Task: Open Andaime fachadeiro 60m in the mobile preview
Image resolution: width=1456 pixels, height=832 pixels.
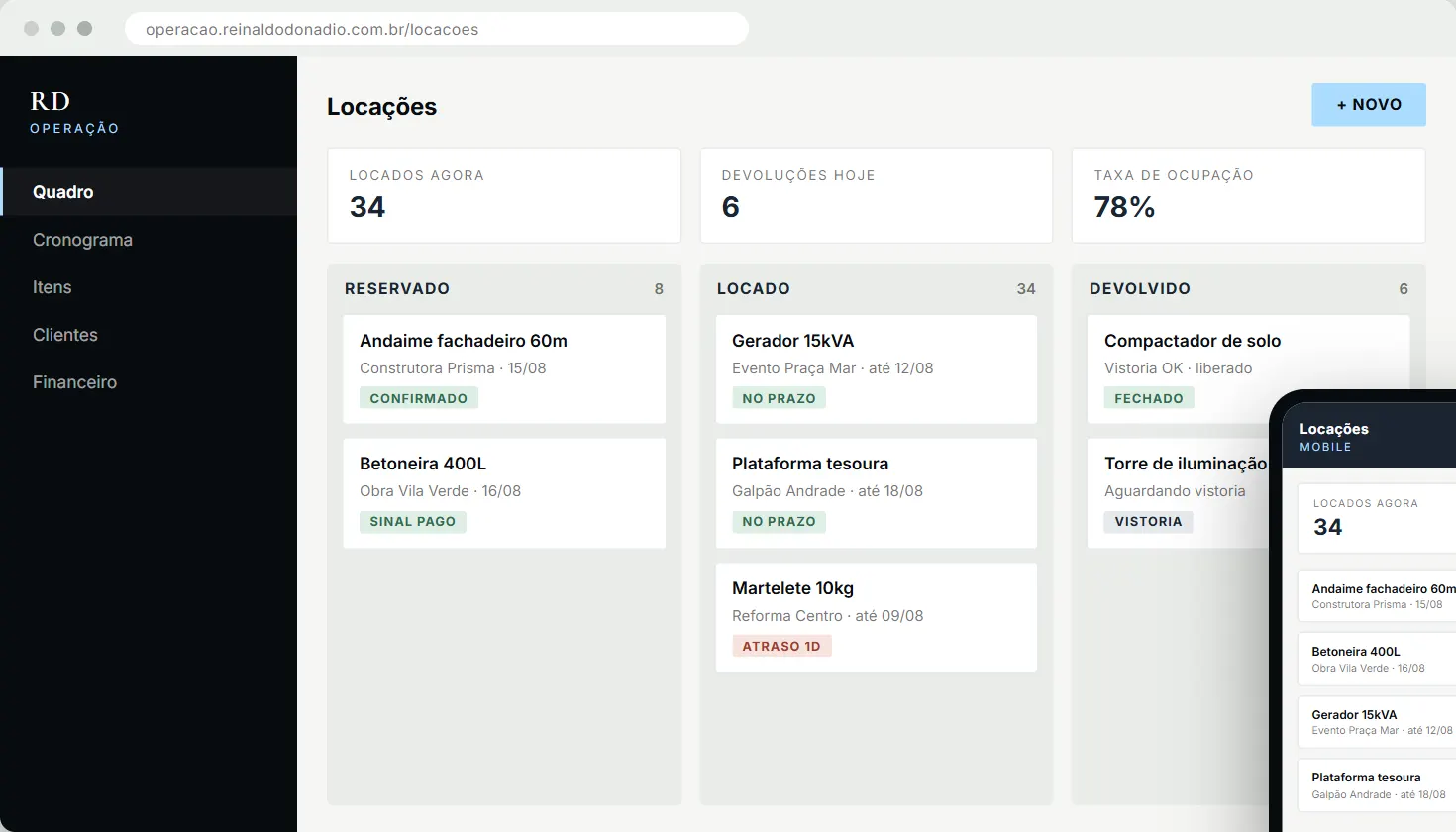Action: [1377, 596]
